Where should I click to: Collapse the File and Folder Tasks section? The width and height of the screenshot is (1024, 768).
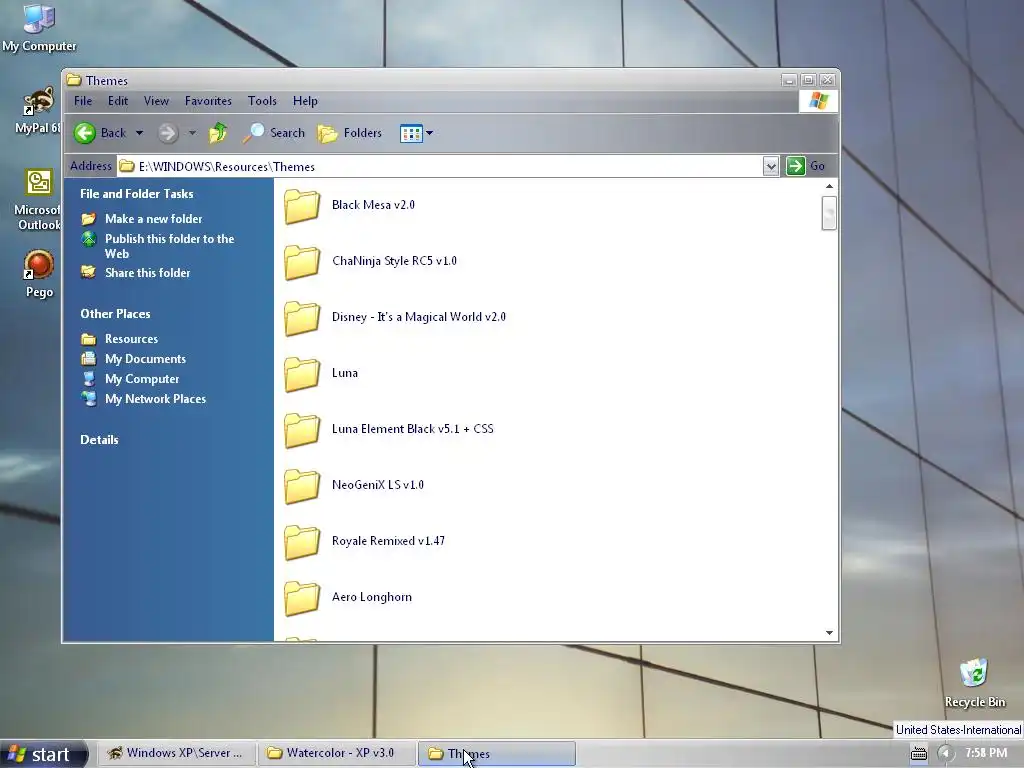click(136, 194)
